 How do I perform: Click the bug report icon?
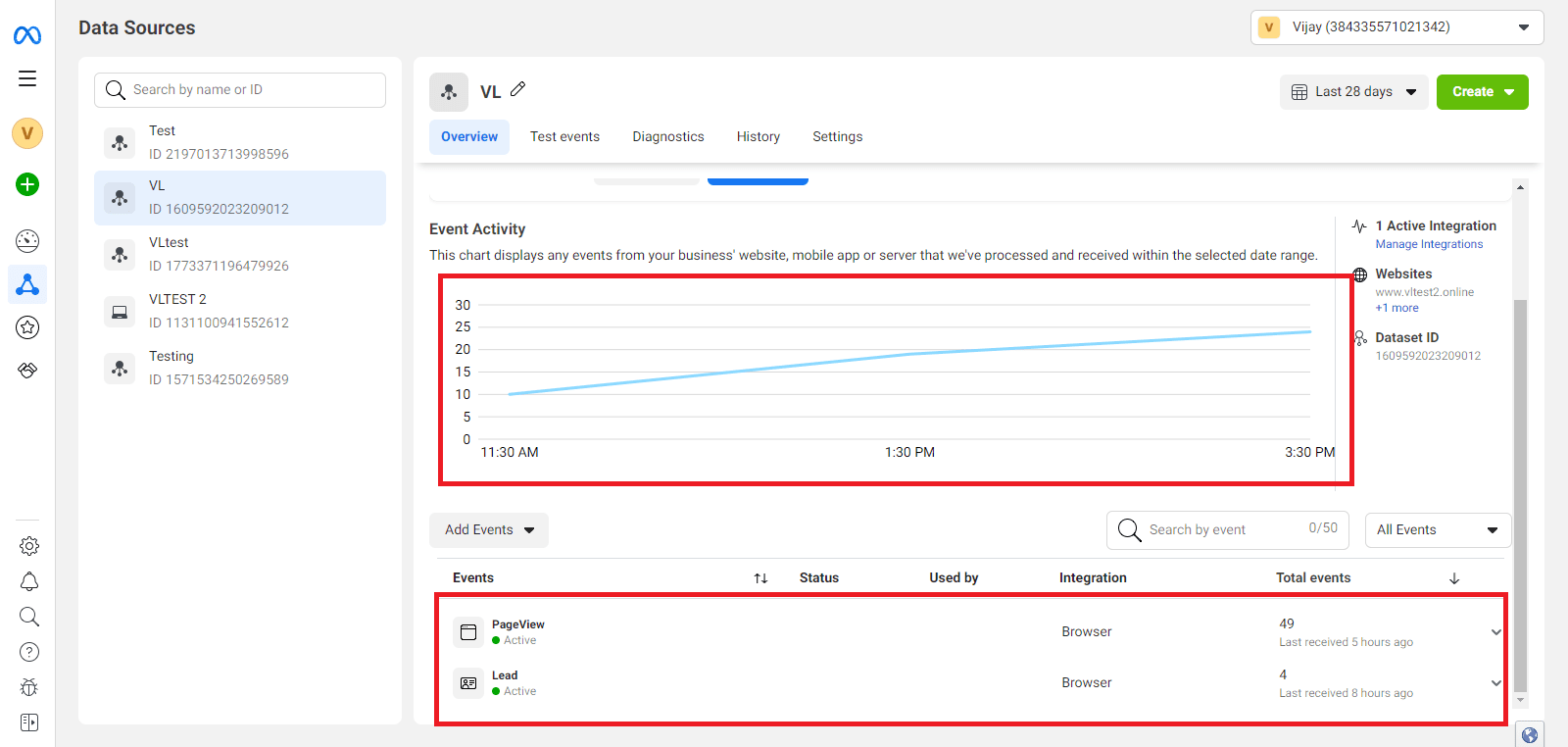[x=29, y=687]
